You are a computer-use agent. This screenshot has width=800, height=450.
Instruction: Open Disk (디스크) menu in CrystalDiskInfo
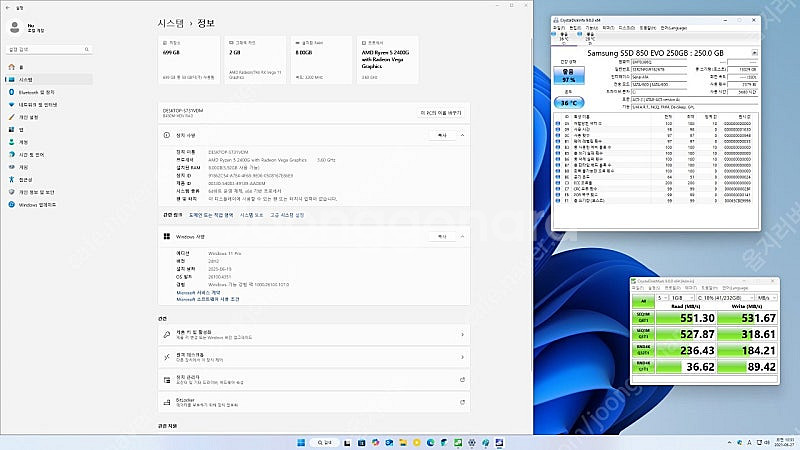click(627, 28)
